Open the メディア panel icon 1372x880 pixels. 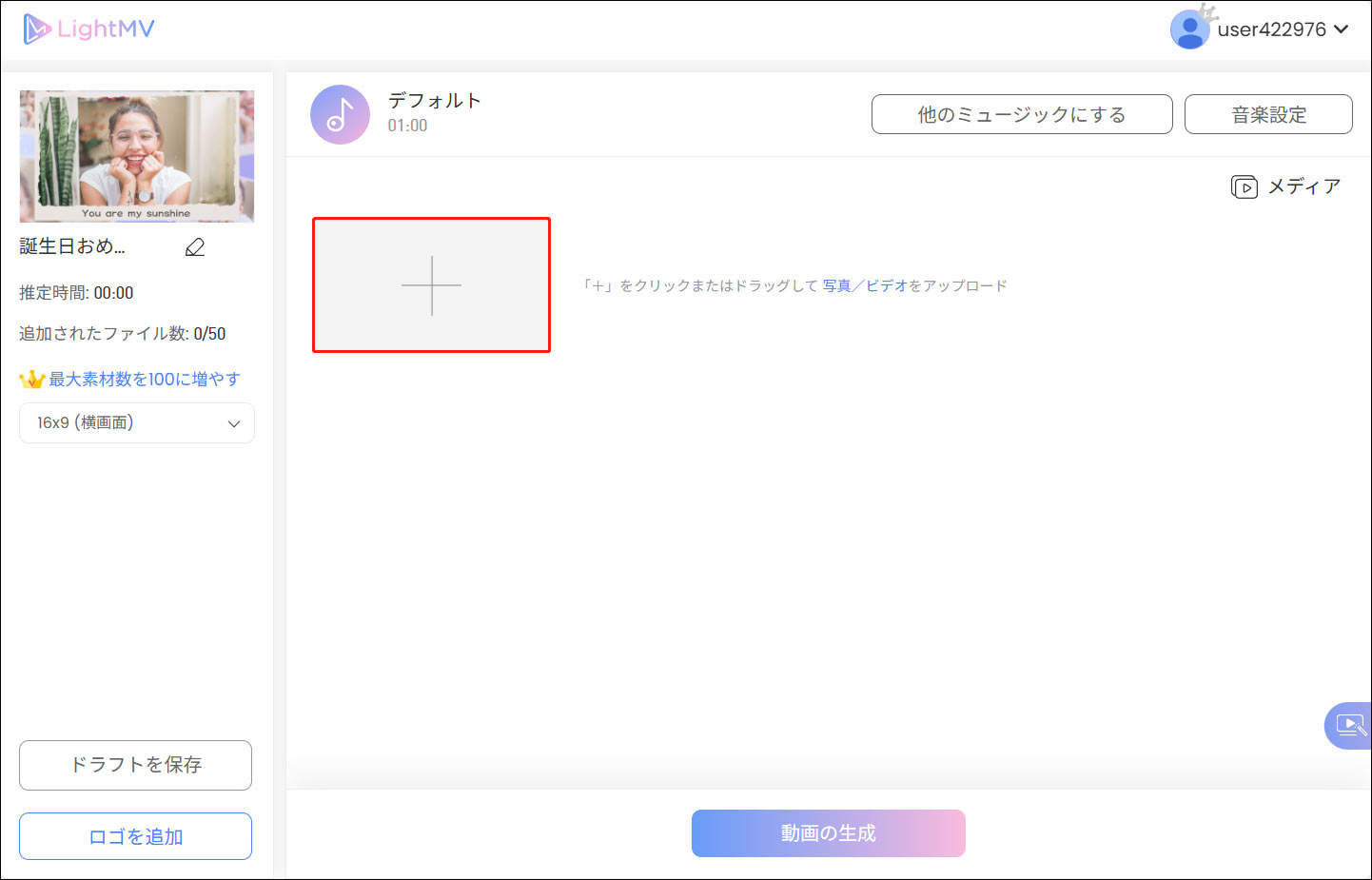[x=1244, y=186]
